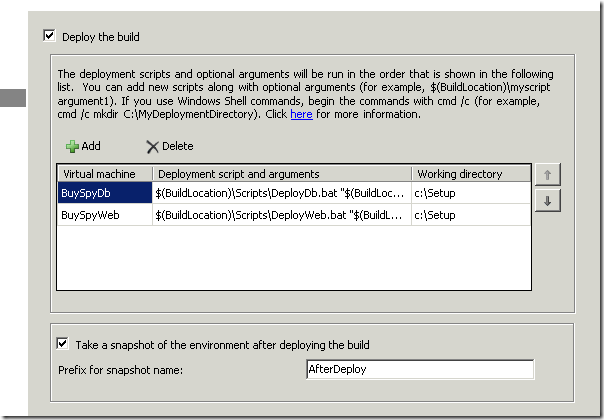Click the Add label text
The height and width of the screenshot is (420, 604).
(91, 146)
